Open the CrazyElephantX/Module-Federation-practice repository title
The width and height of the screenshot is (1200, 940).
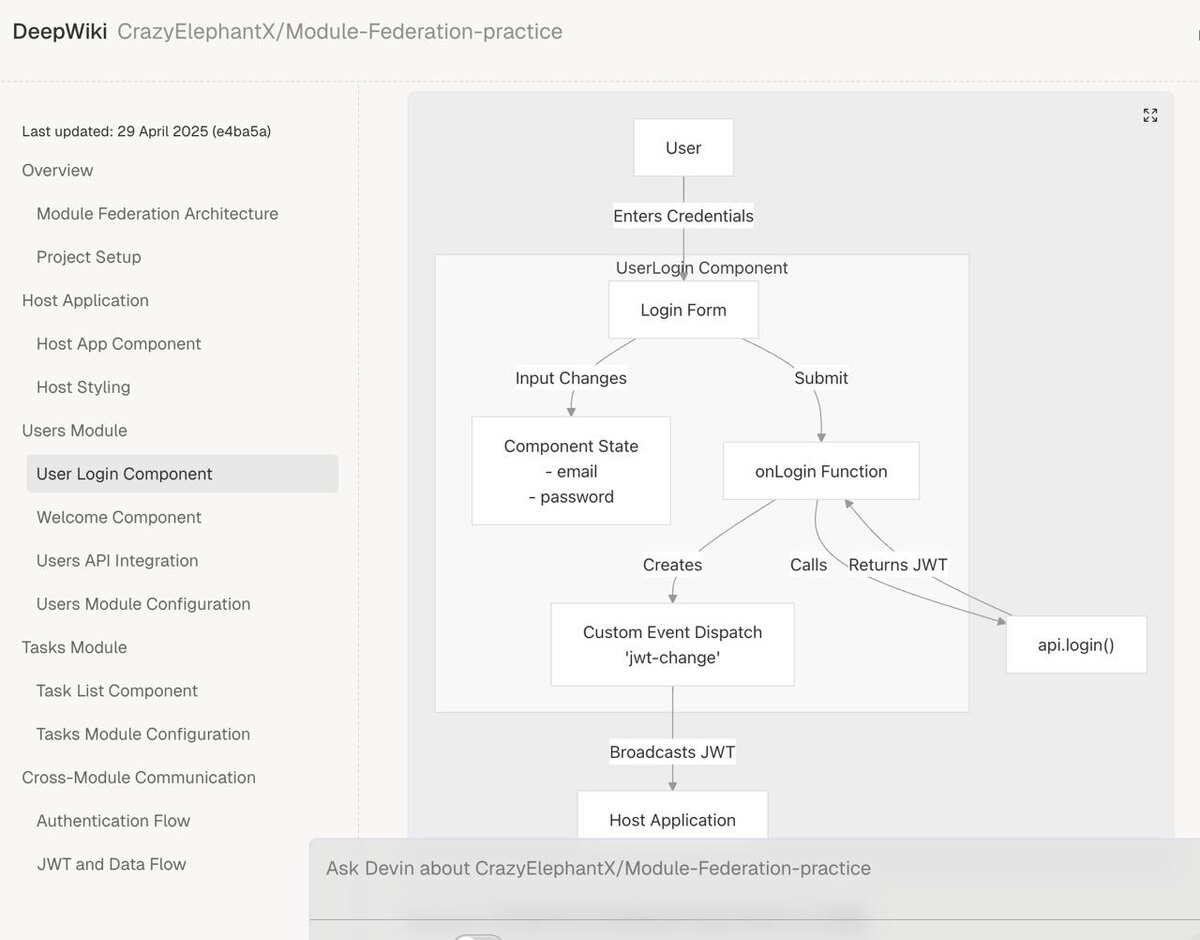(340, 32)
